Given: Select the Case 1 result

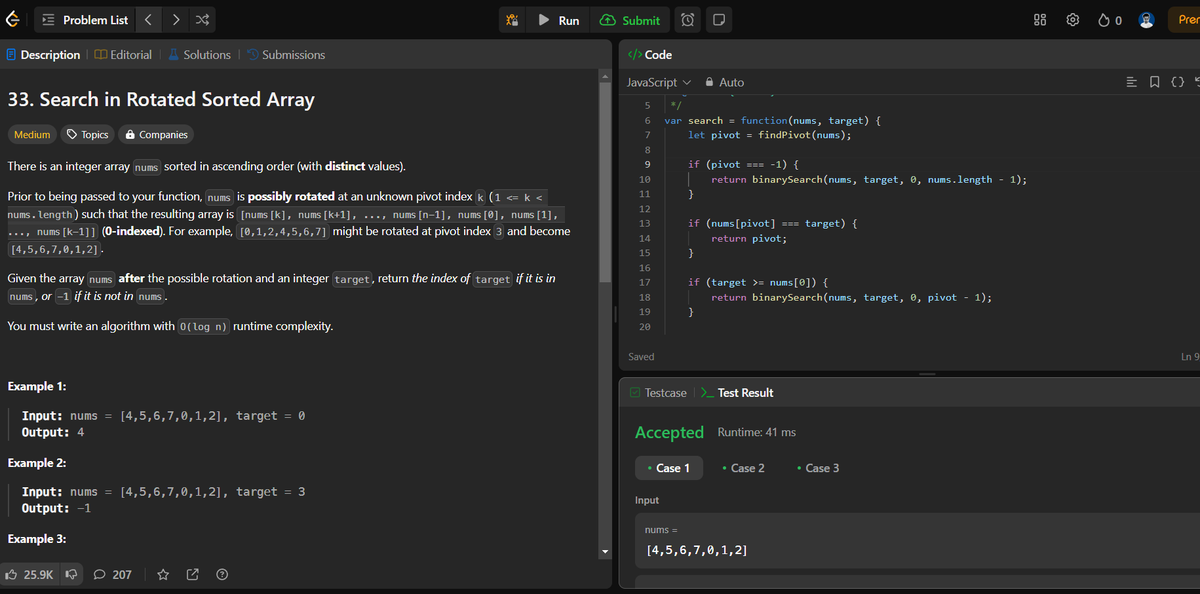Looking at the screenshot, I should [x=669, y=468].
